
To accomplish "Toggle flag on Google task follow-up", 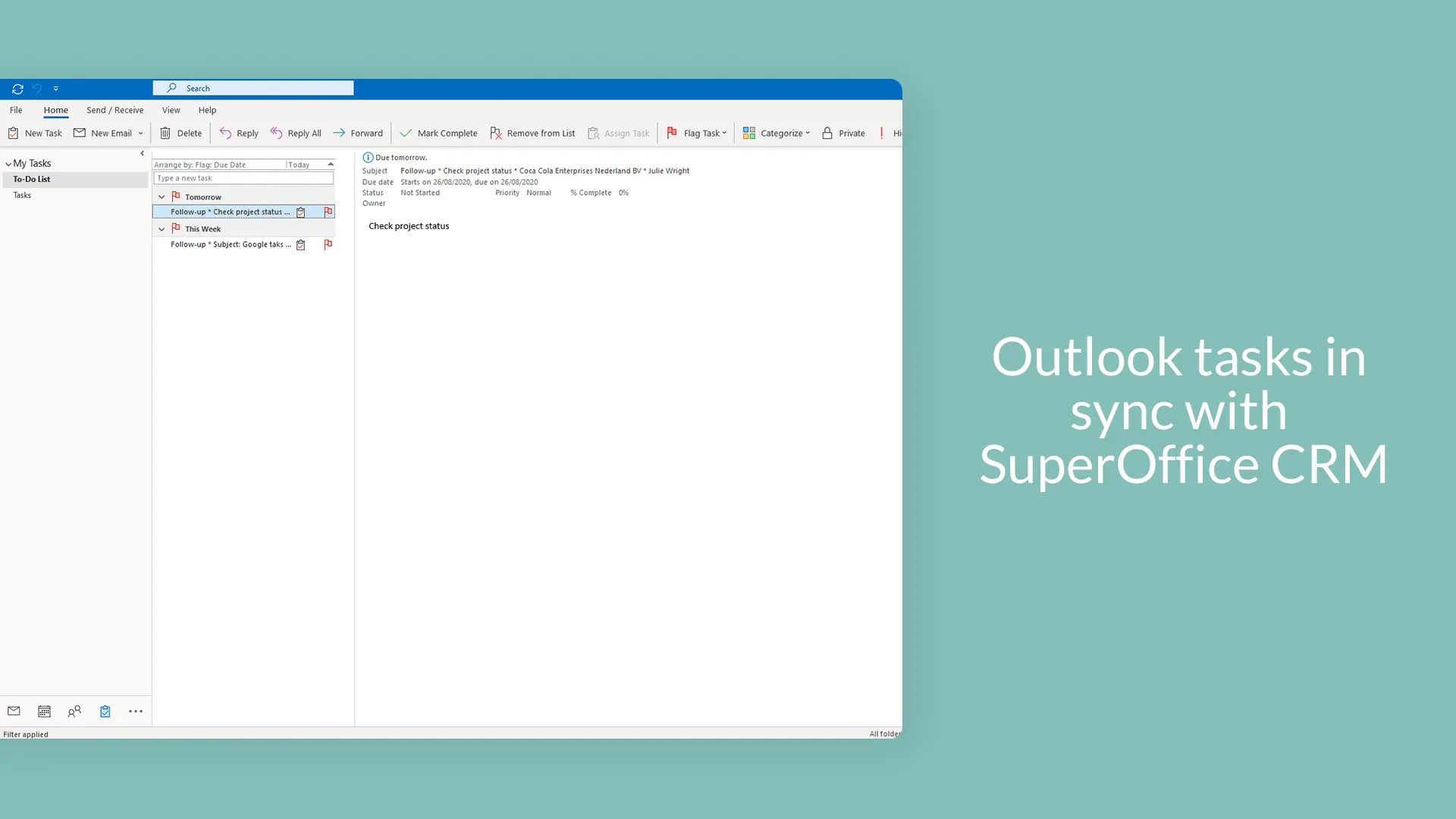I will pos(328,244).
